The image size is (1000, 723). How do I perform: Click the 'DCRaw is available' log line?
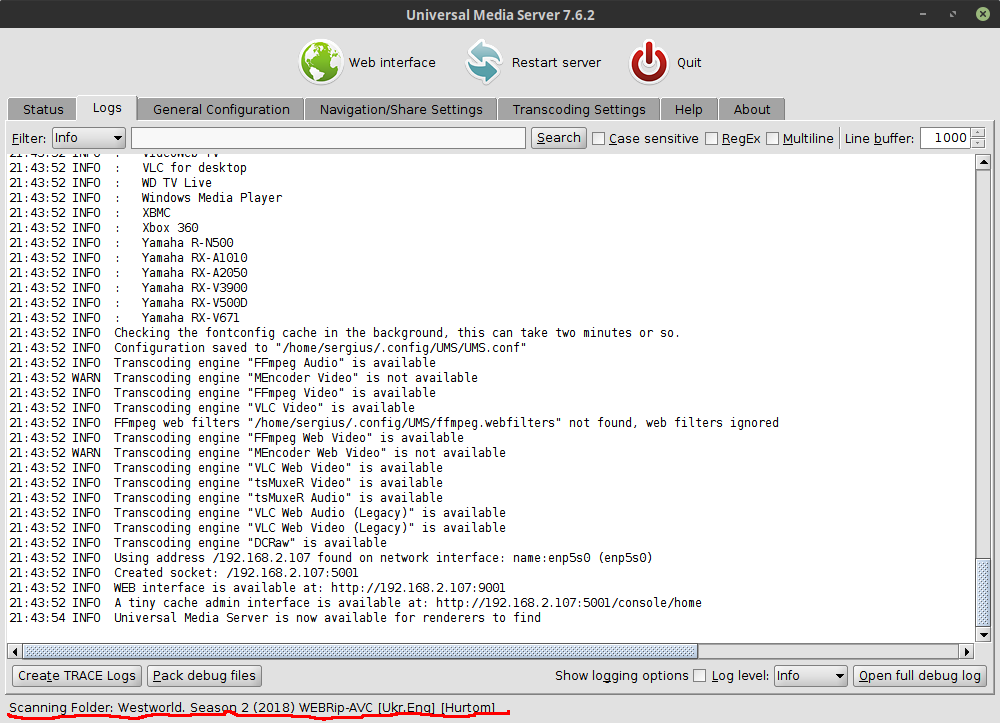198,543
